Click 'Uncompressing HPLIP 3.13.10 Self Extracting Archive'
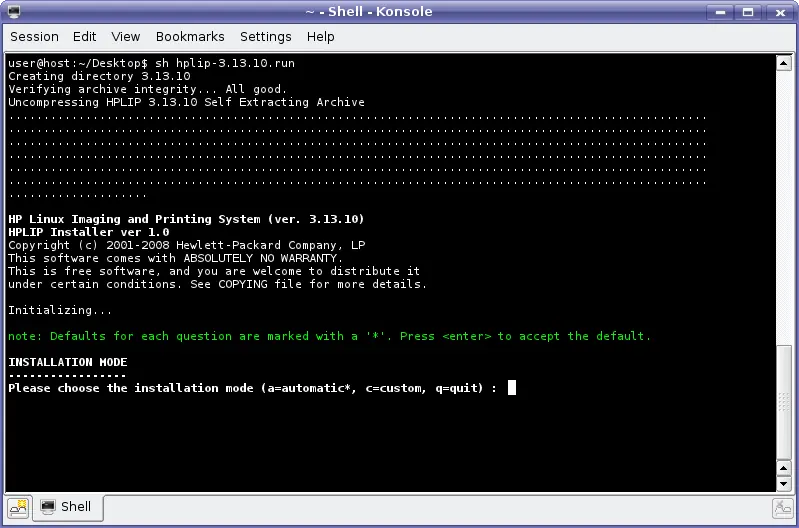The image size is (799, 528). [187, 102]
